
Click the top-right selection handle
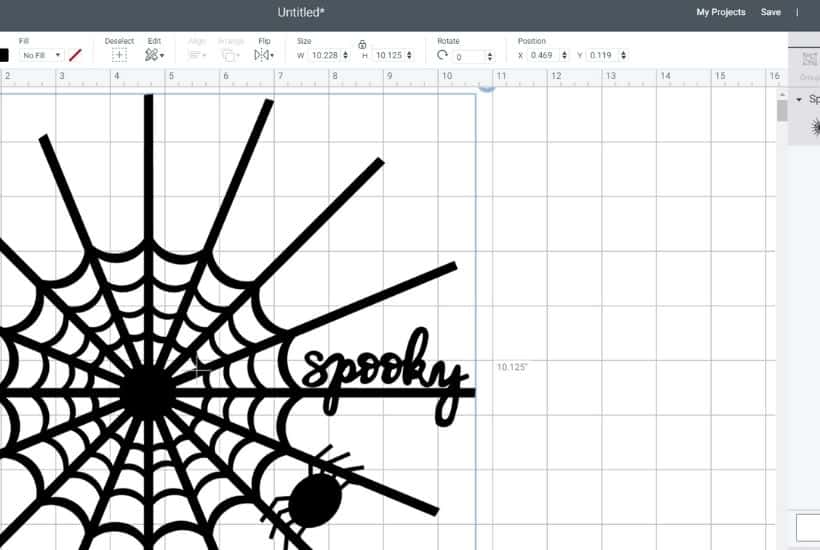(487, 89)
